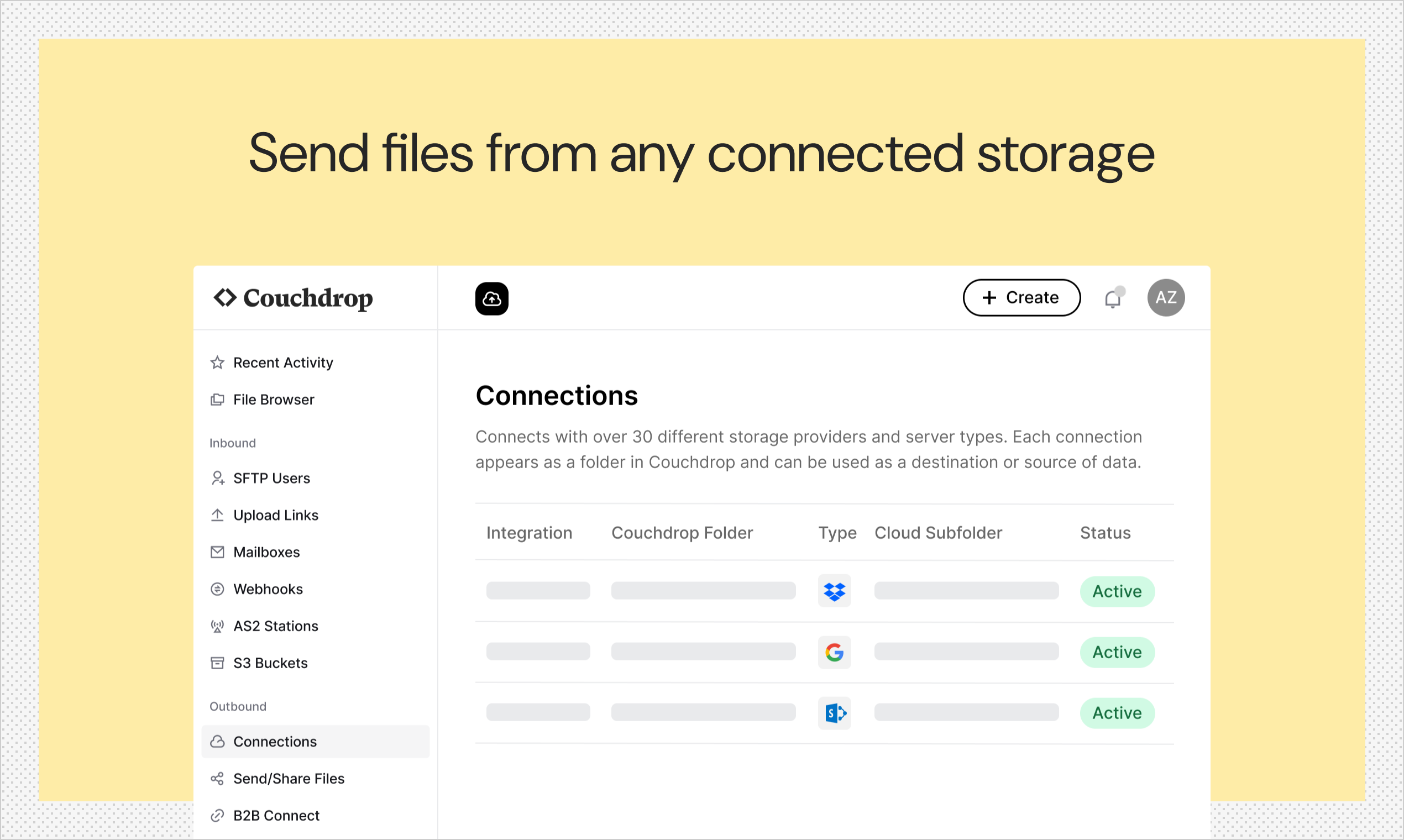
Task: Go to SFTP Users
Action: pyautogui.click(x=271, y=478)
